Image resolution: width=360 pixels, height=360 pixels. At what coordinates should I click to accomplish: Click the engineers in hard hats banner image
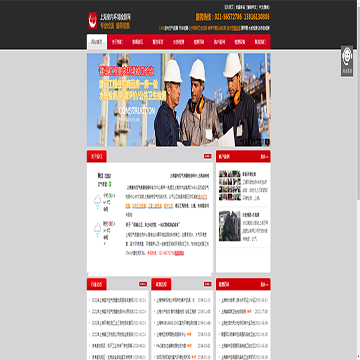coord(179,100)
